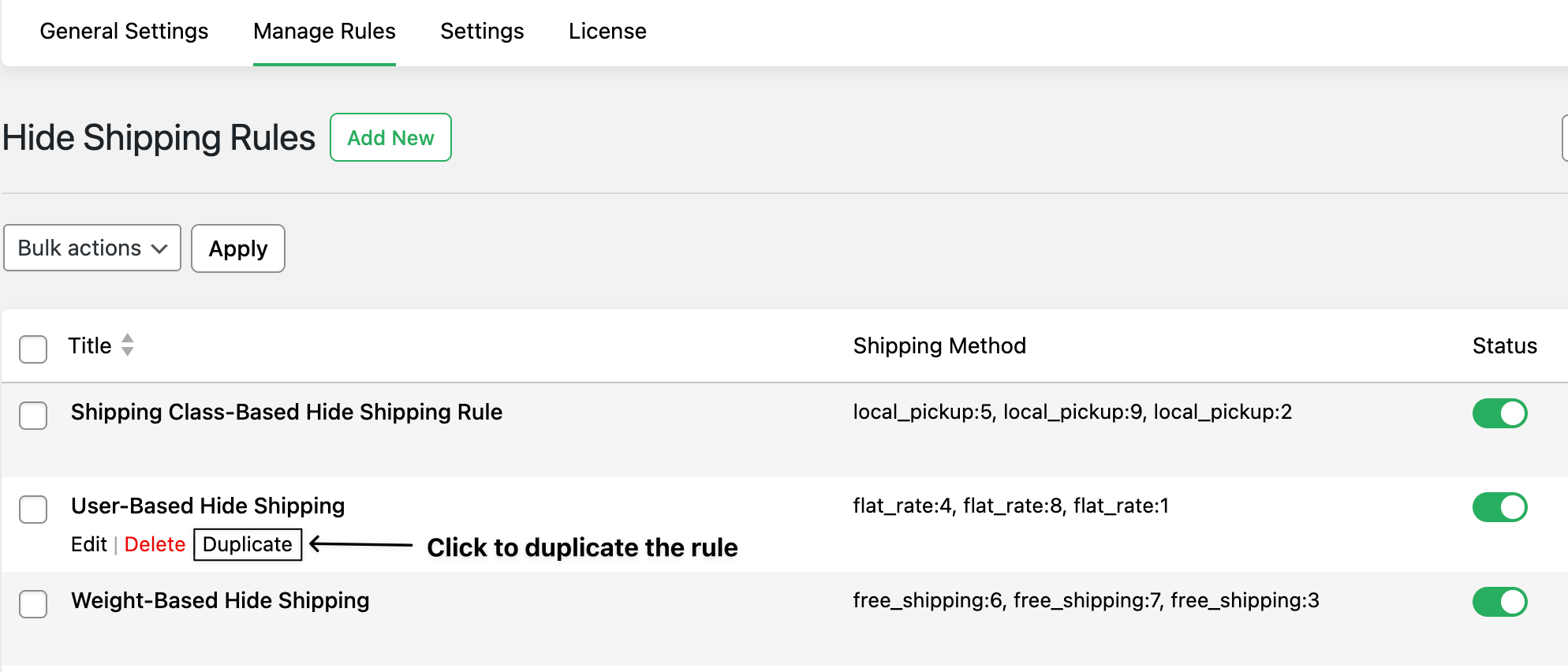This screenshot has height=672, width=1568.
Task: Toggle Weight-Based Hide Shipping status off
Action: tap(1499, 602)
